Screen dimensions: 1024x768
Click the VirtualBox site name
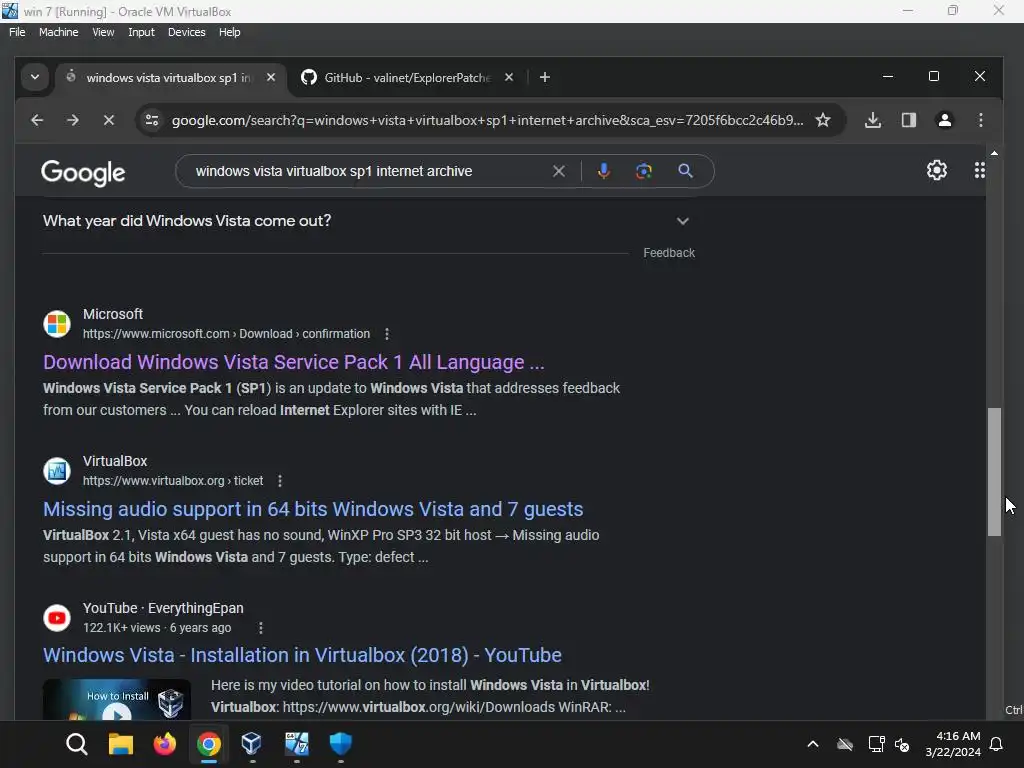[x=115, y=461]
